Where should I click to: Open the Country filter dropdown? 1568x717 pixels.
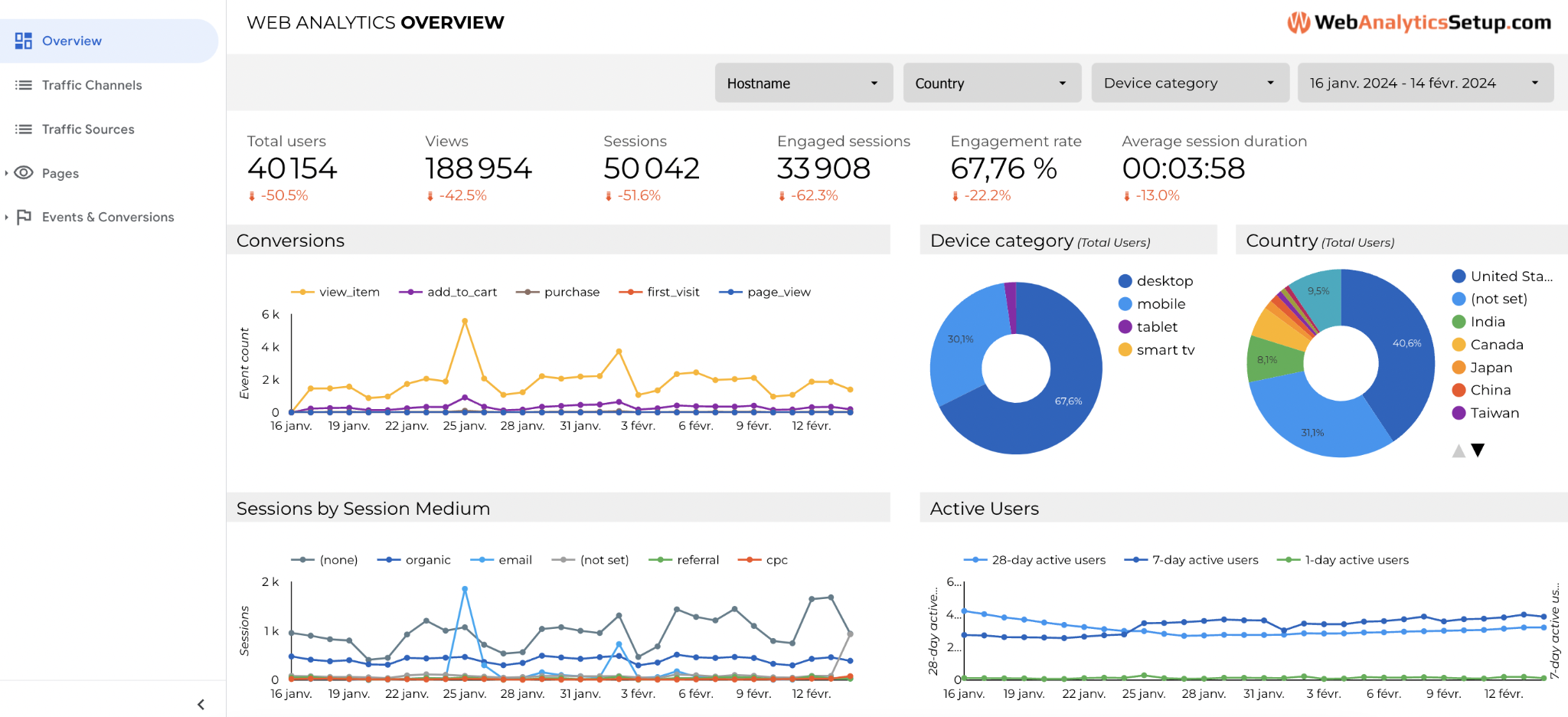point(991,83)
